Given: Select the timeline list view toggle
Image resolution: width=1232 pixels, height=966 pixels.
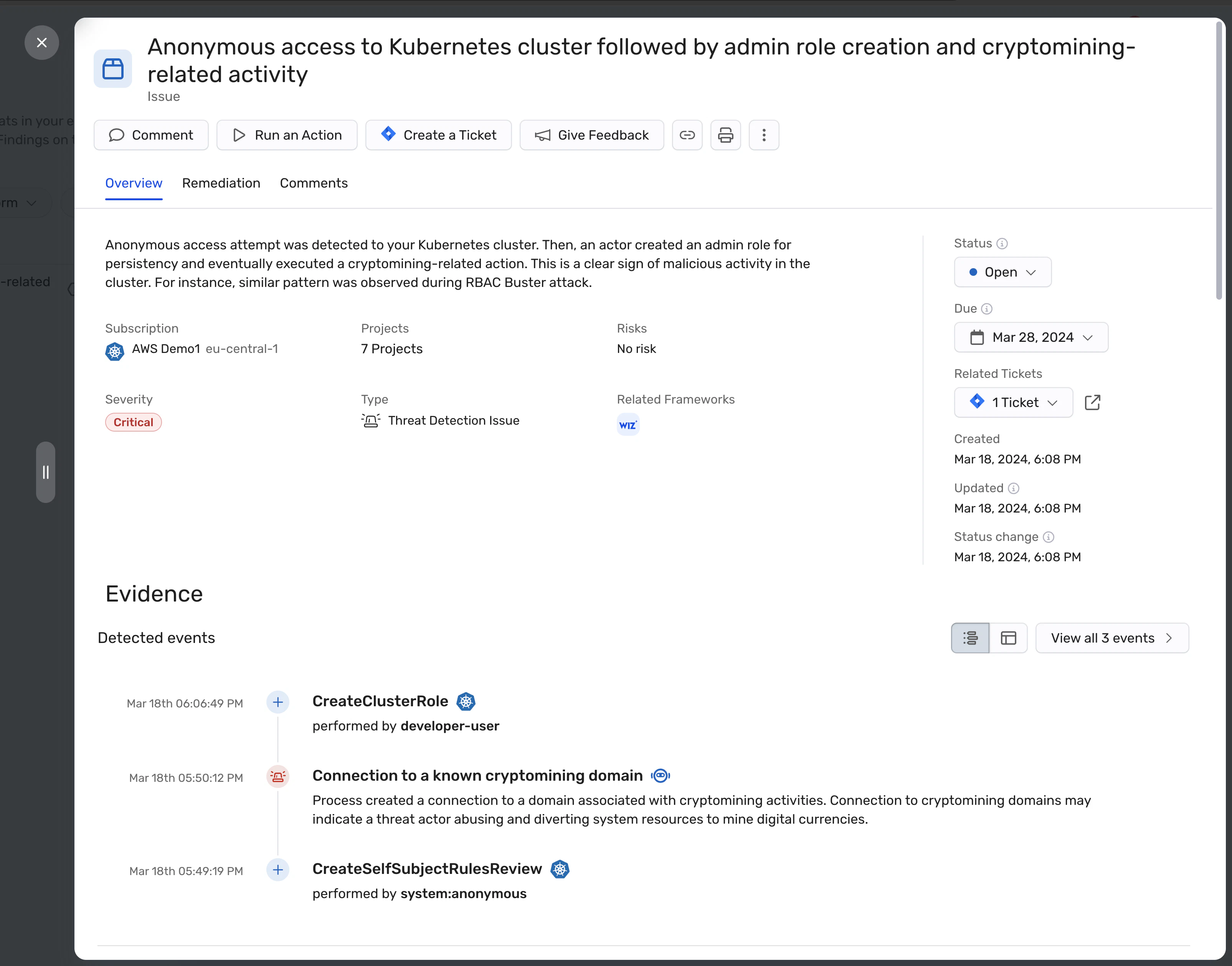Looking at the screenshot, I should pyautogui.click(x=970, y=638).
